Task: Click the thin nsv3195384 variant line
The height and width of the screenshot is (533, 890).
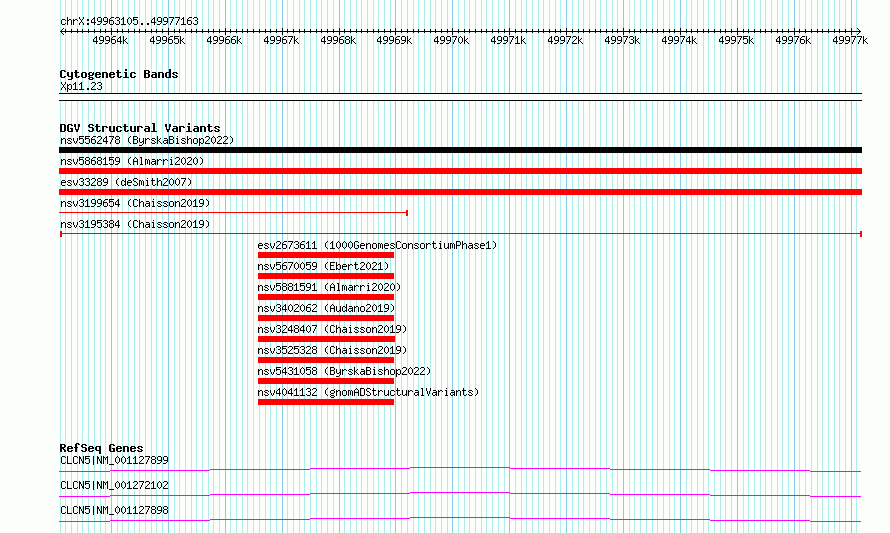Action: pos(461,234)
